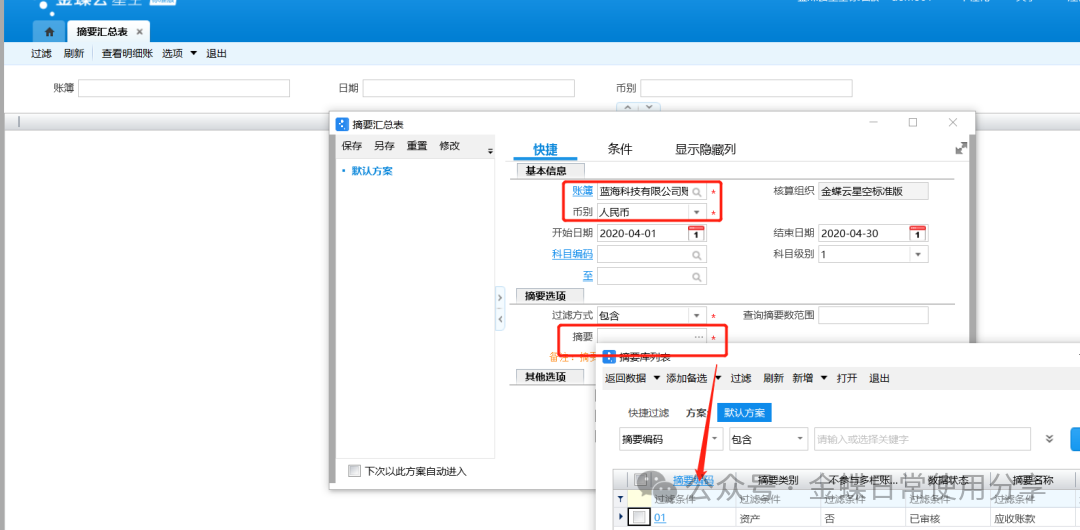
Task: Open the 科目级别 dropdown
Action: [x=918, y=255]
